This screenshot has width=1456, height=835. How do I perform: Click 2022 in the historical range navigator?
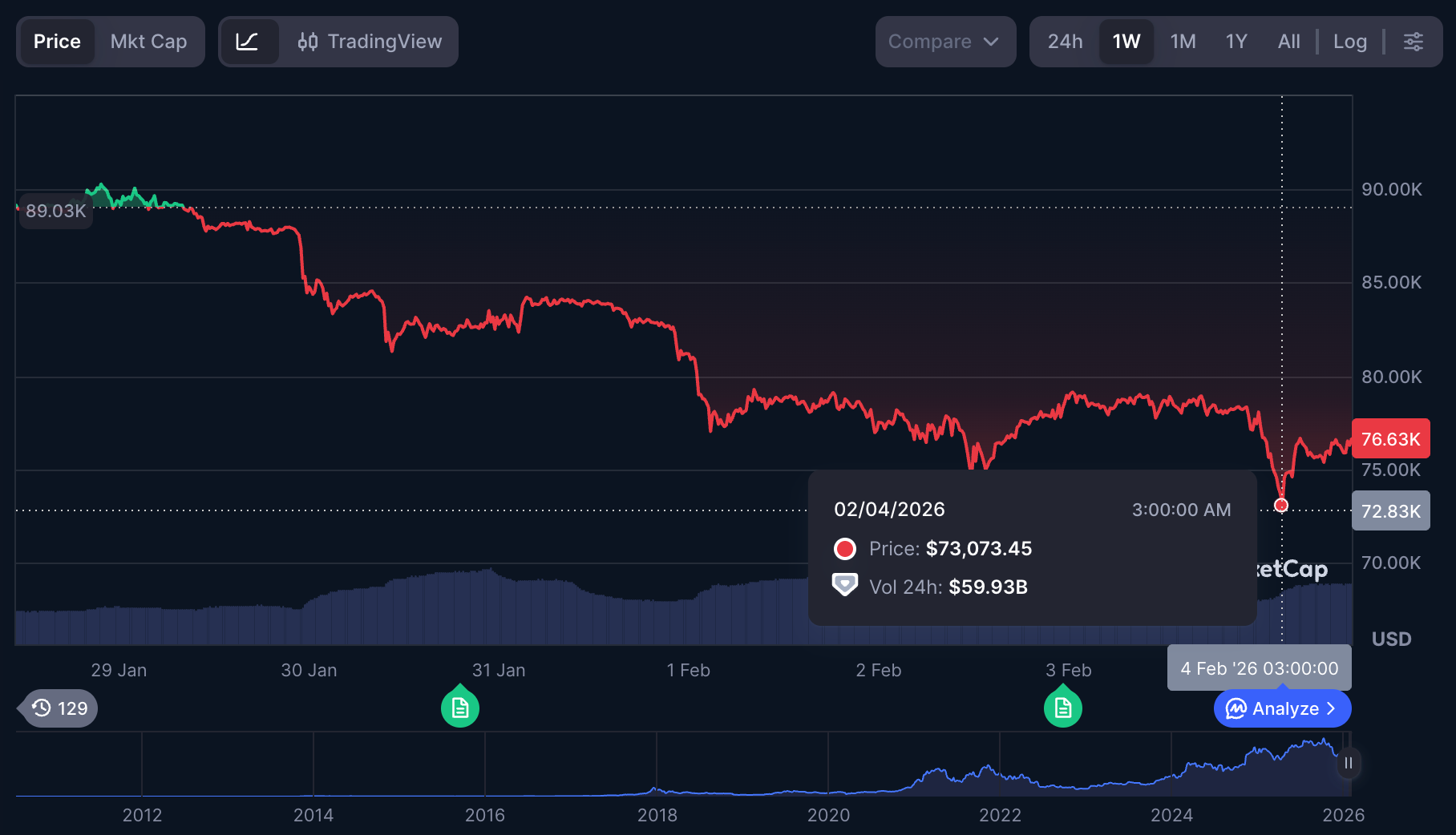pyautogui.click(x=1000, y=815)
